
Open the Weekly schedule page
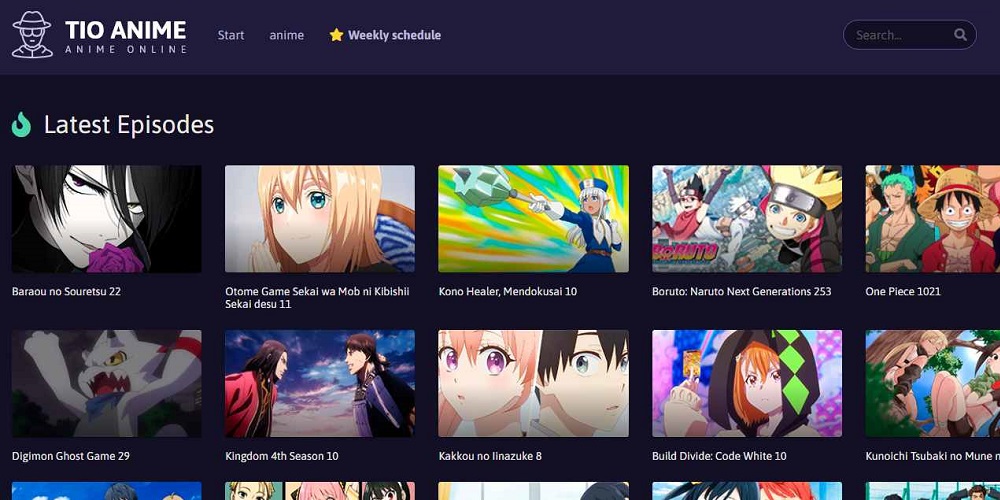394,35
